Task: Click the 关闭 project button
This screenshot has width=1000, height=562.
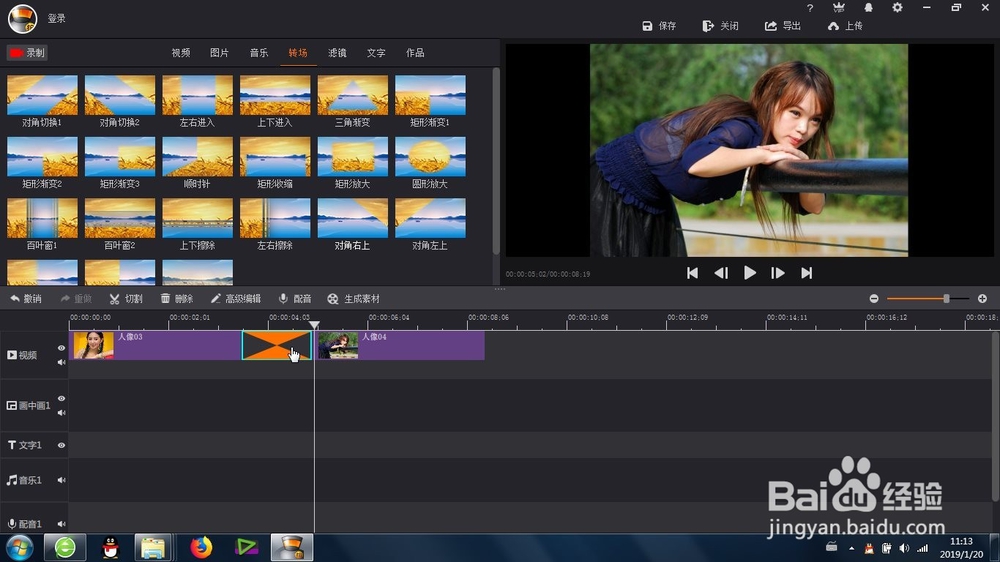Action: click(720, 26)
